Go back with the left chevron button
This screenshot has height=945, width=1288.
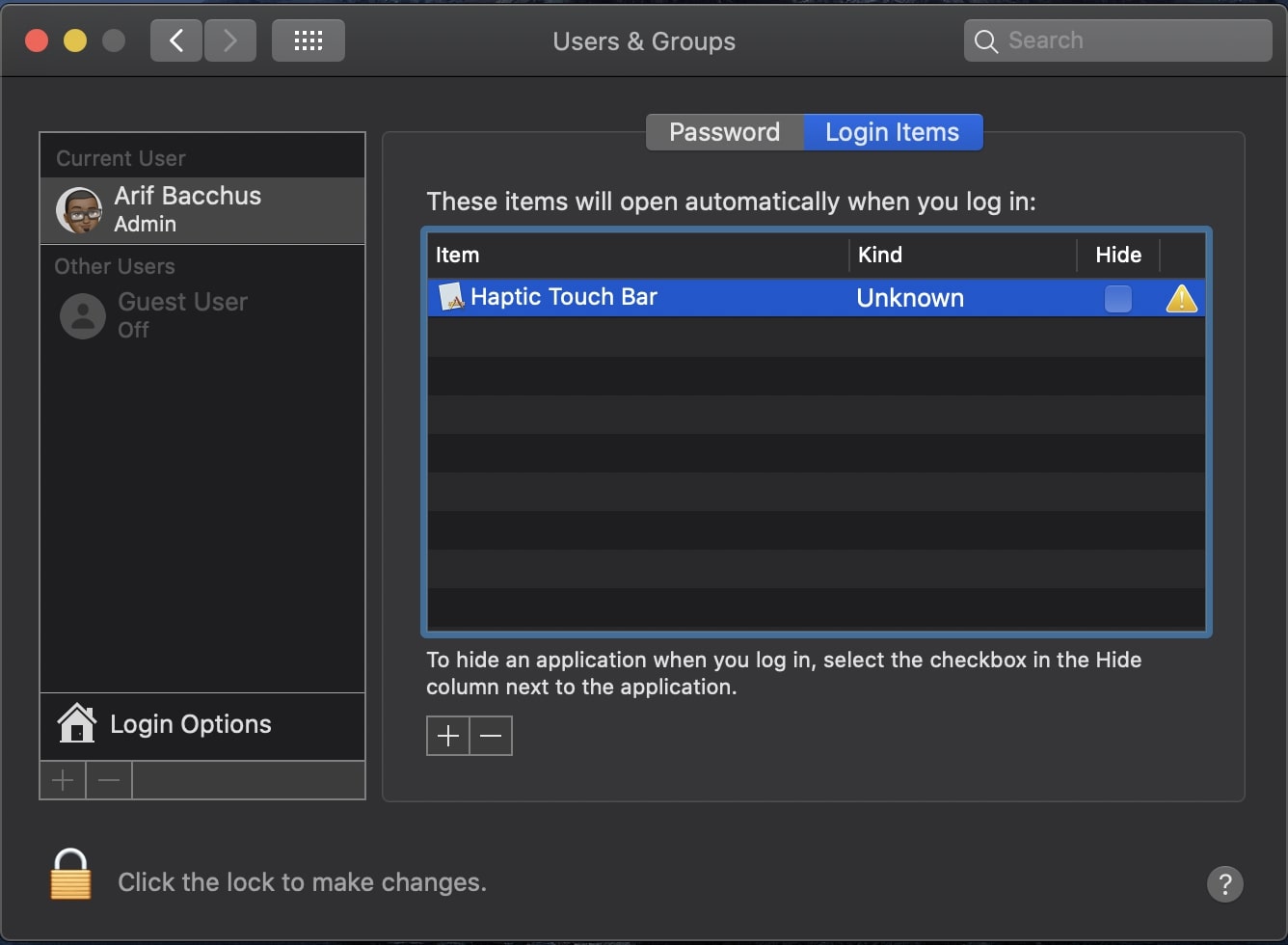point(176,40)
